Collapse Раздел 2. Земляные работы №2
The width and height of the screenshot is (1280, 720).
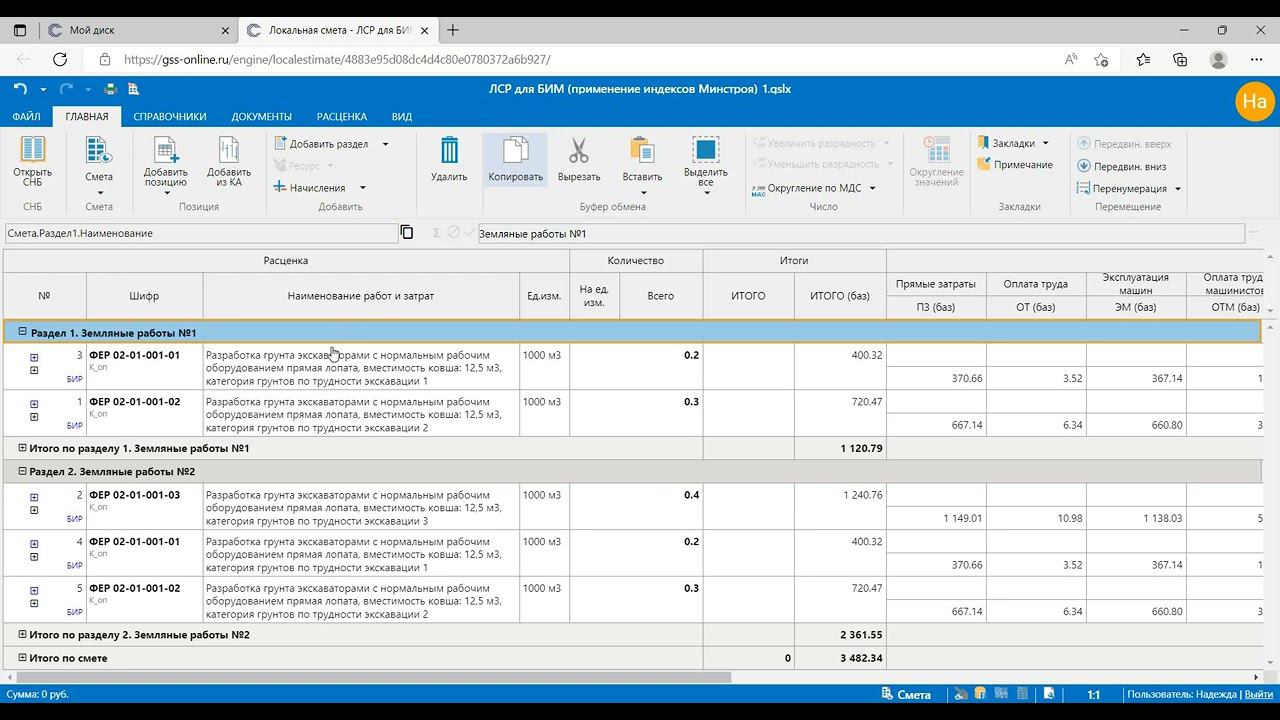click(23, 471)
